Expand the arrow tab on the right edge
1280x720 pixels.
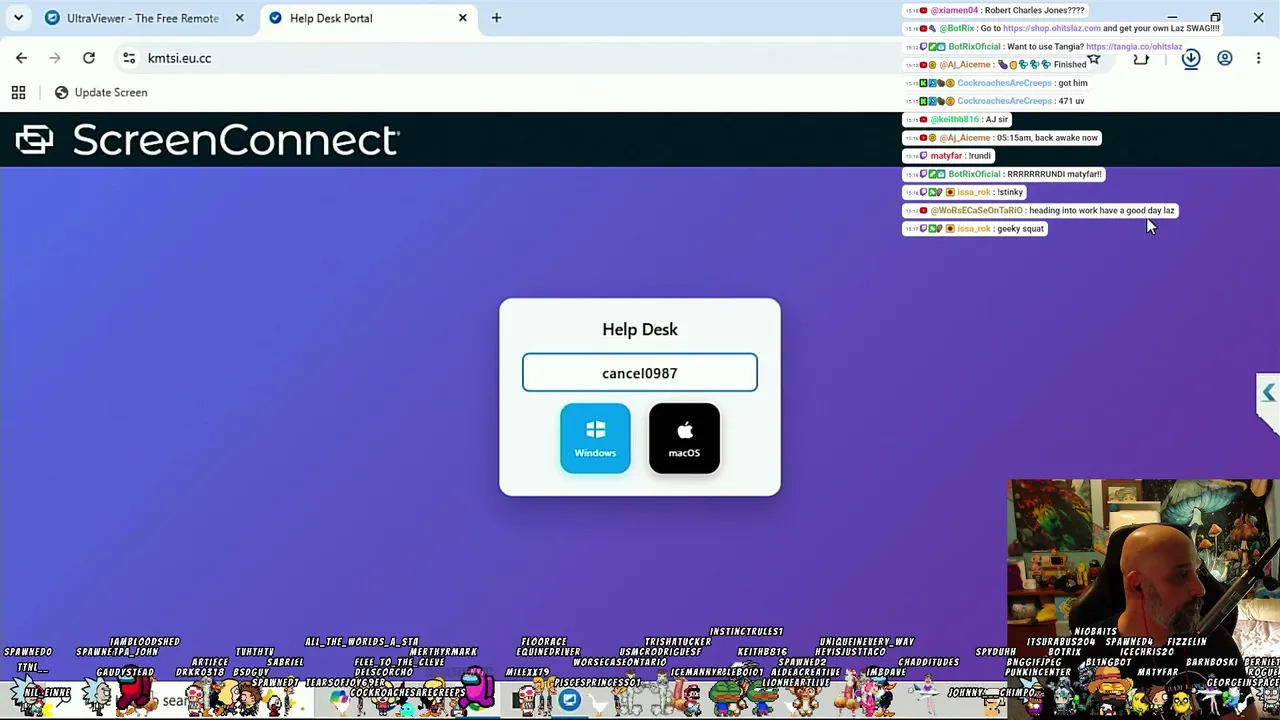tap(1268, 393)
